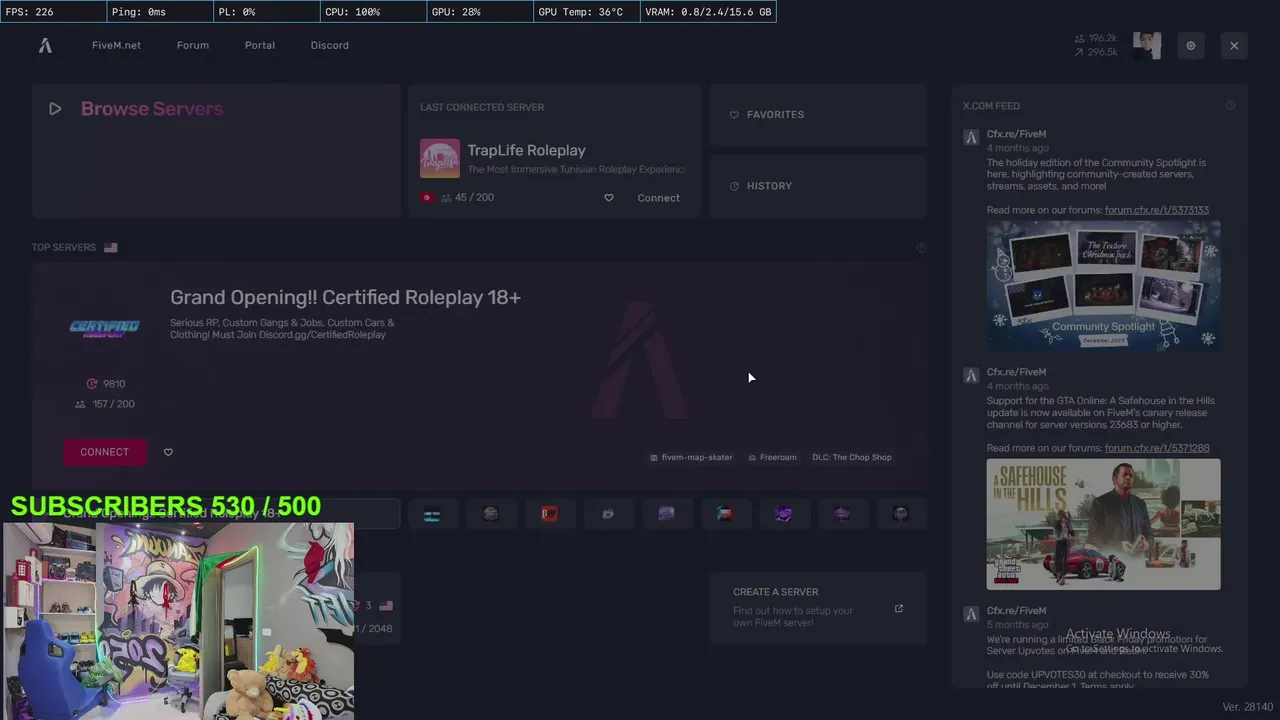The width and height of the screenshot is (1280, 720).
Task: Open the user profile avatar
Action: 1147,45
